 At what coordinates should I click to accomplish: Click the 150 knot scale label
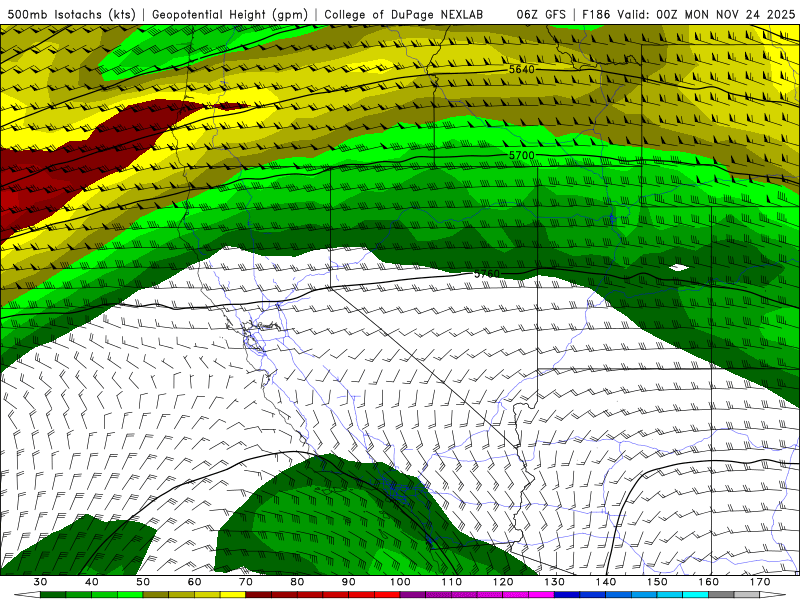pos(657,582)
